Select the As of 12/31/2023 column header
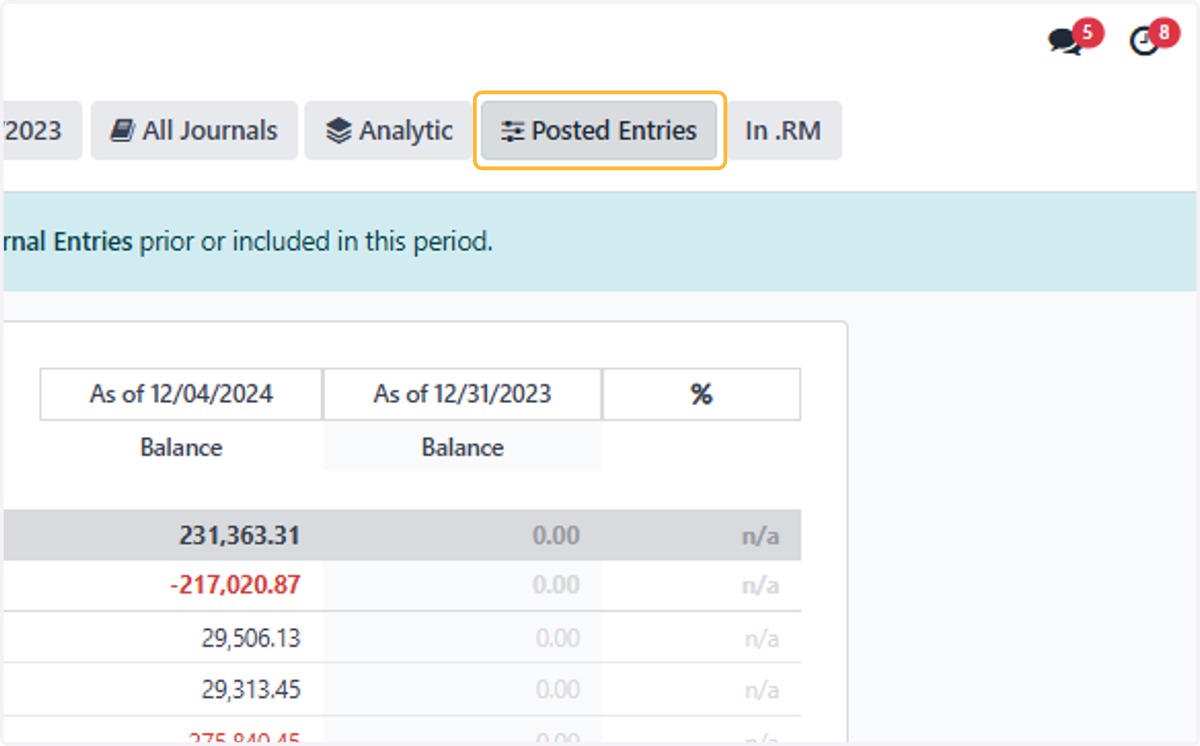 click(x=462, y=394)
